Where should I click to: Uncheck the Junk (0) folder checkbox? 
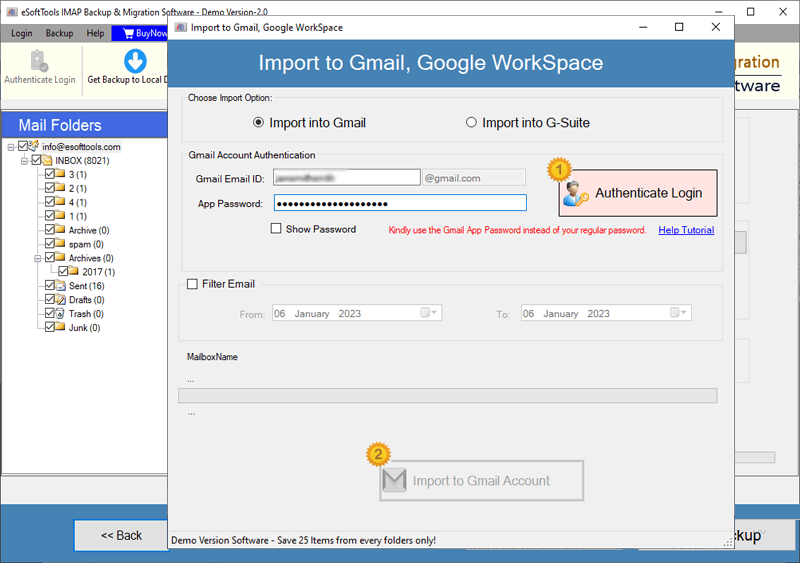pos(49,327)
